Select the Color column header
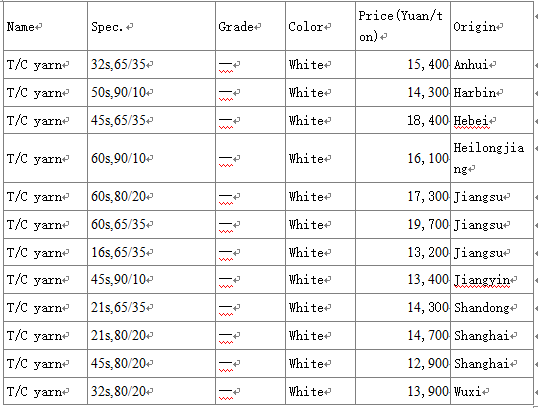Viewport: 538px width, 408px height. pos(320,26)
